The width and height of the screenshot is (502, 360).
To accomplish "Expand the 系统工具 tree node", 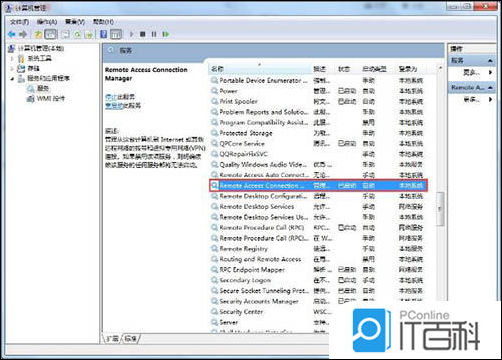I will 12,58.
